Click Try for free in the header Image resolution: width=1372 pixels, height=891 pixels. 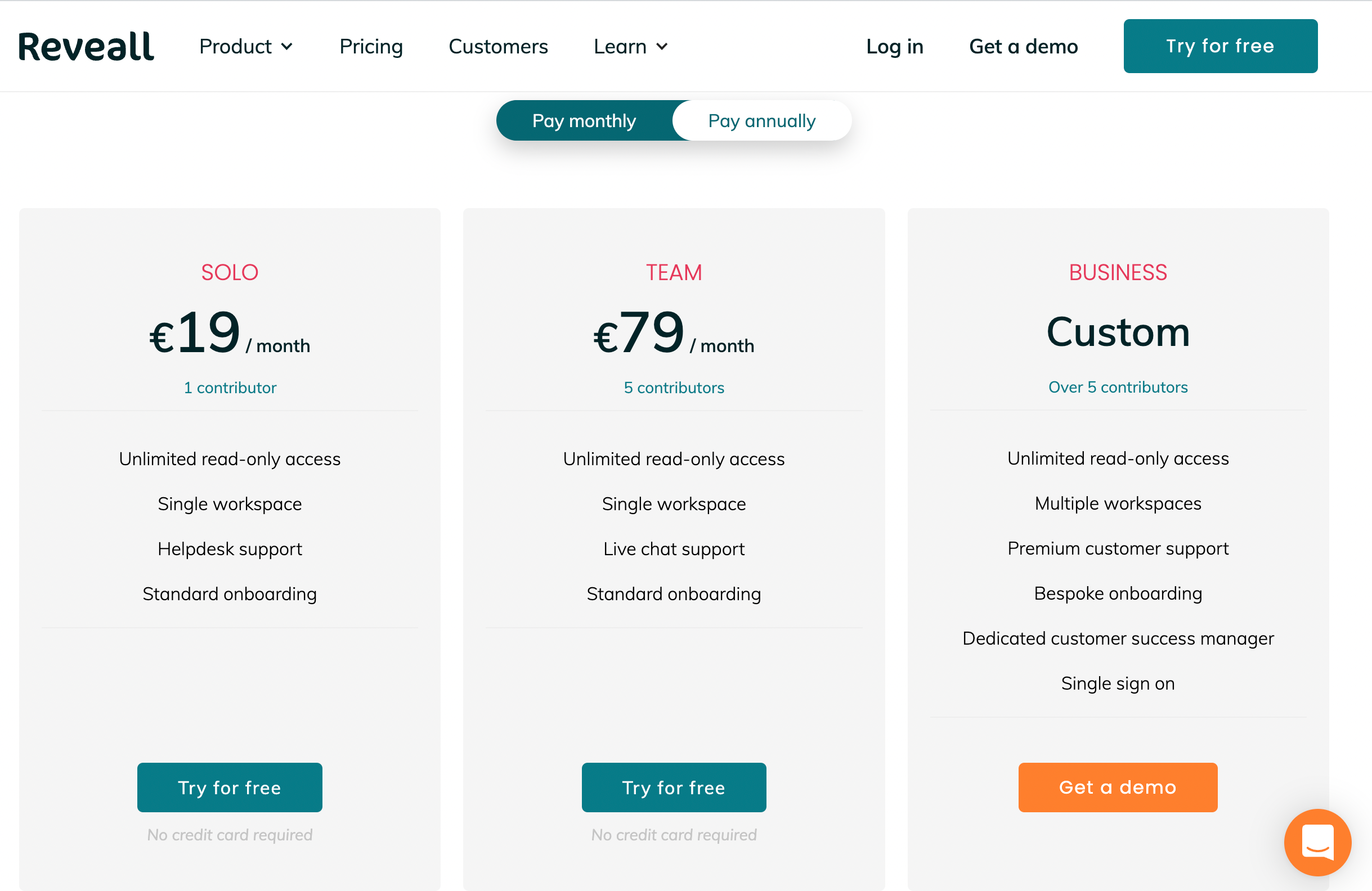[x=1221, y=46]
